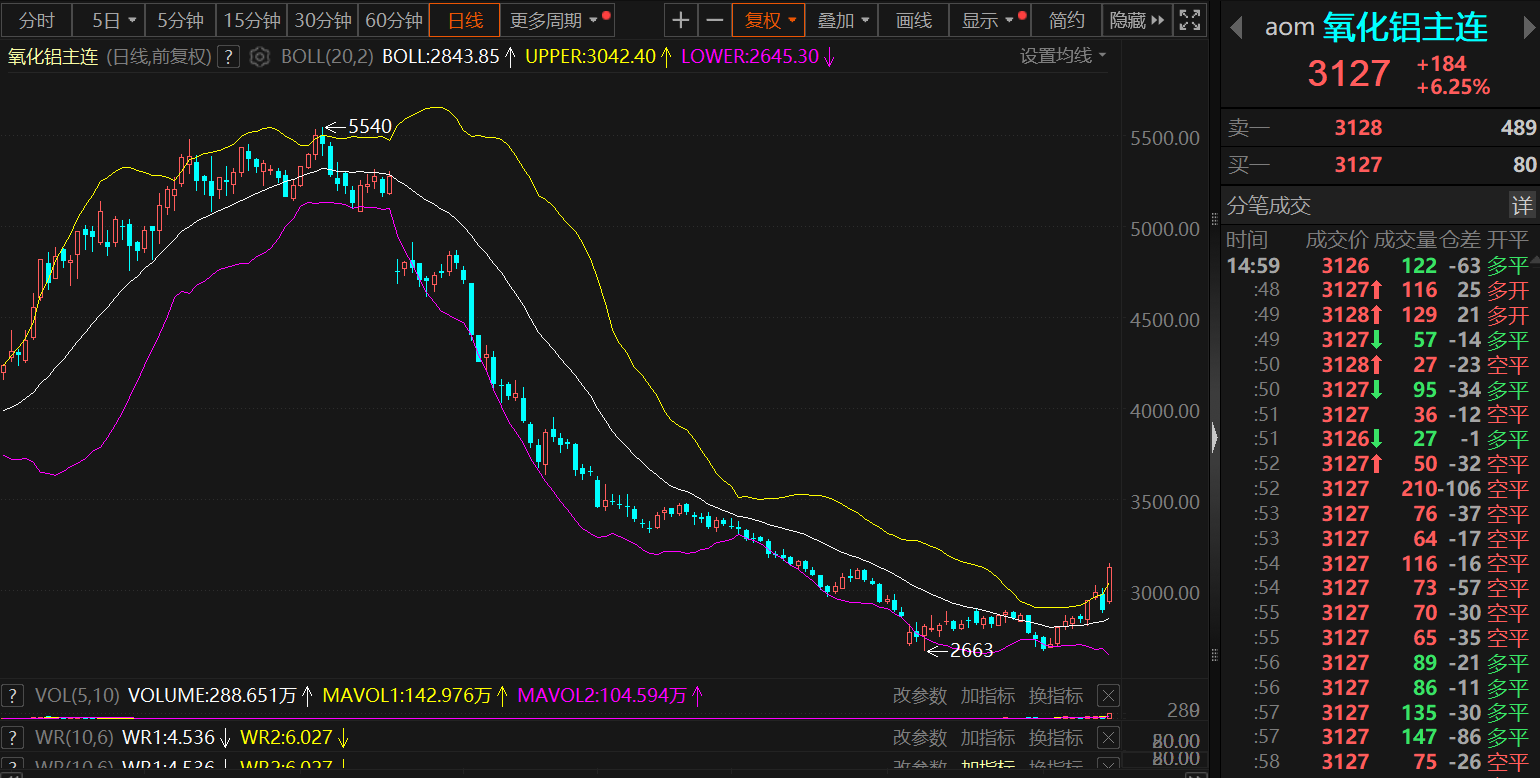
Task: Toggle 画线 drawing mode
Action: pos(914,20)
